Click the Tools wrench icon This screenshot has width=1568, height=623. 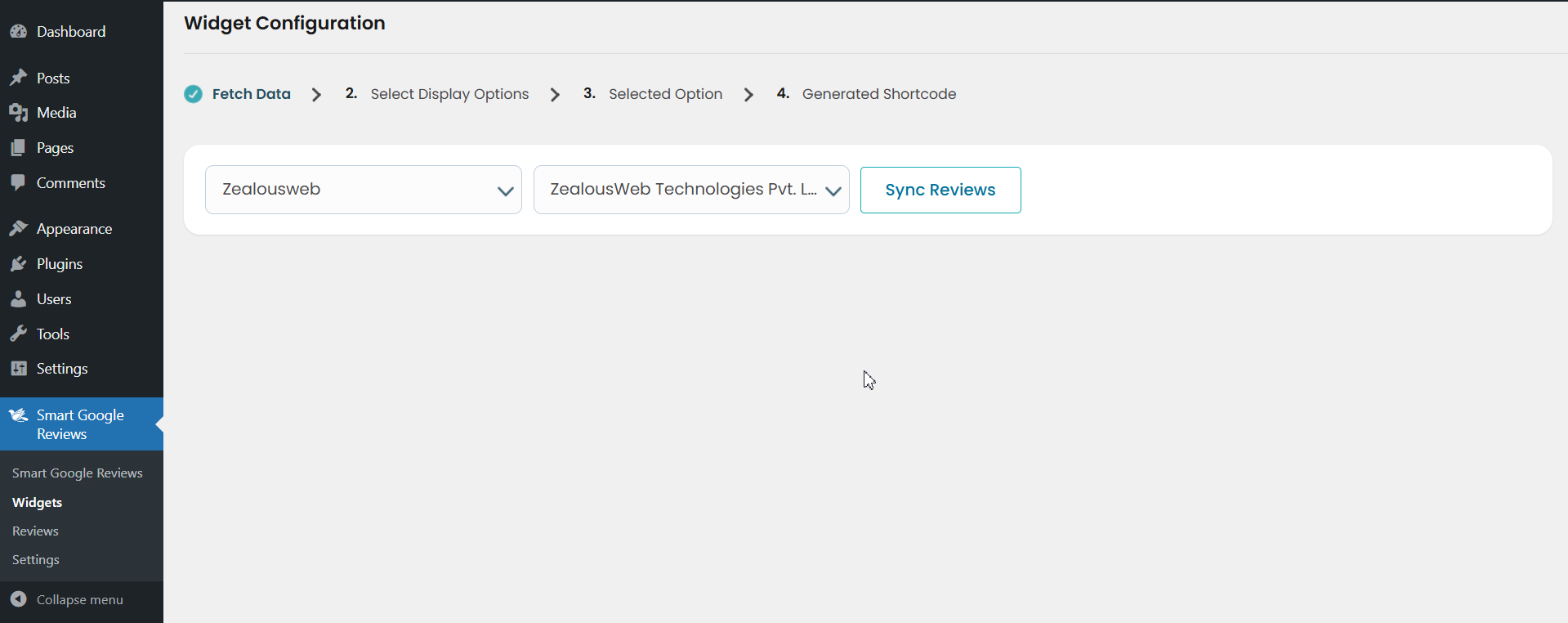tap(19, 334)
